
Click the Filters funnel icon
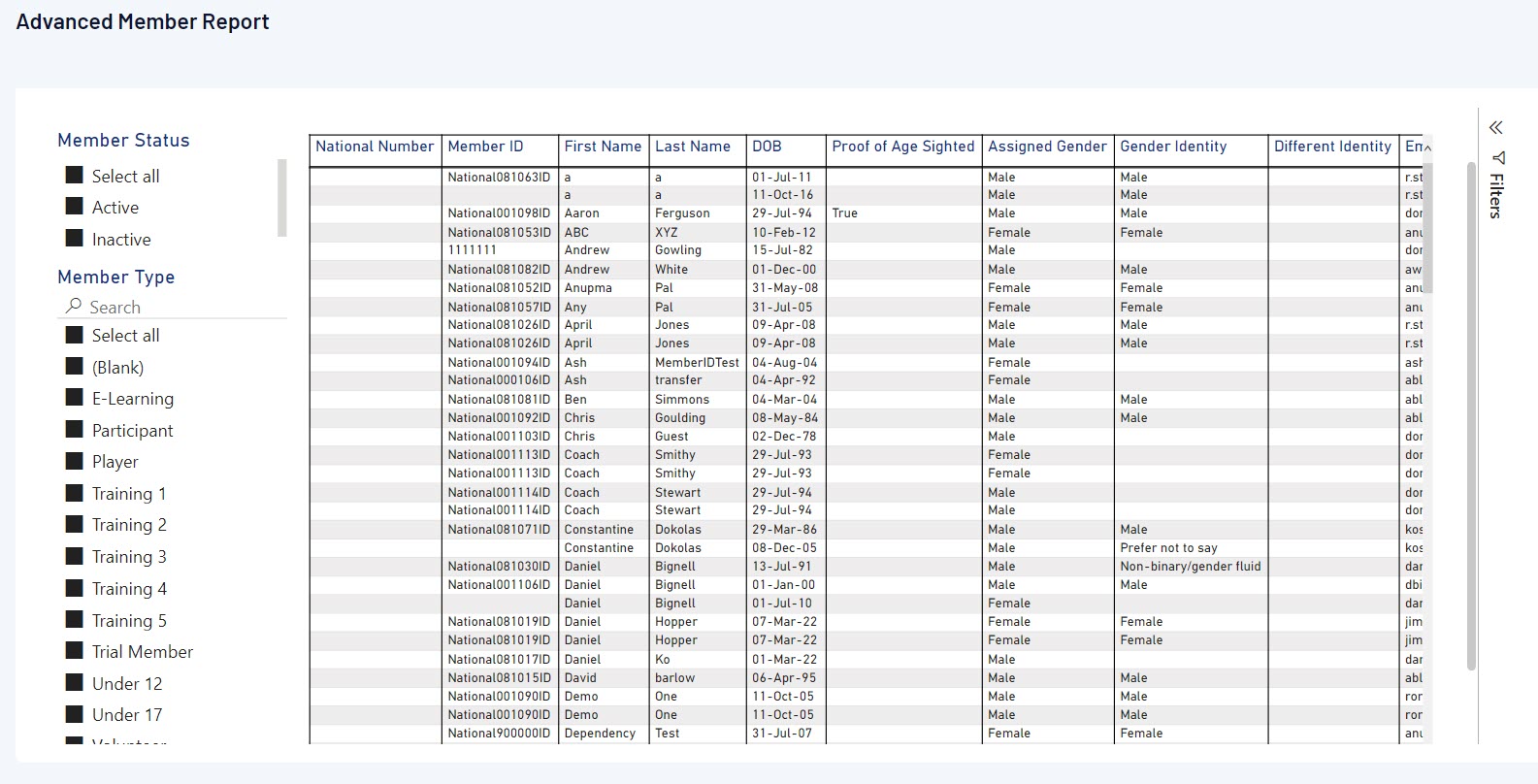(1498, 157)
